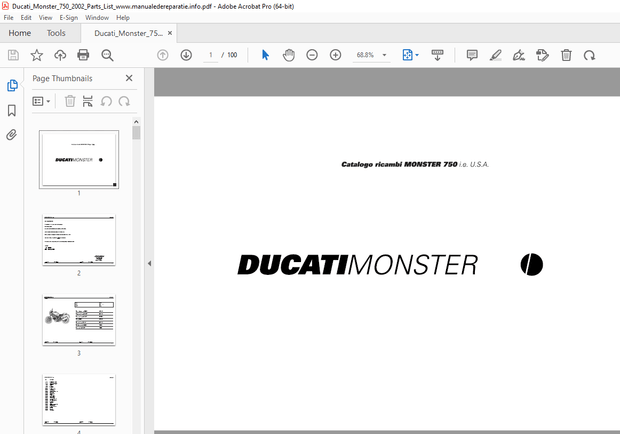The width and height of the screenshot is (620, 434).
Task: Open the E-Sign menu
Action: pyautogui.click(x=68, y=17)
